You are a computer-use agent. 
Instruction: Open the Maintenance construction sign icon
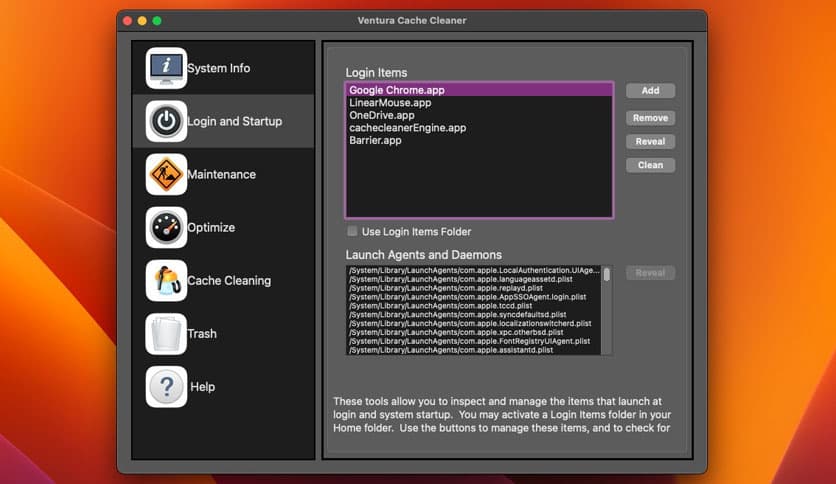click(x=166, y=174)
